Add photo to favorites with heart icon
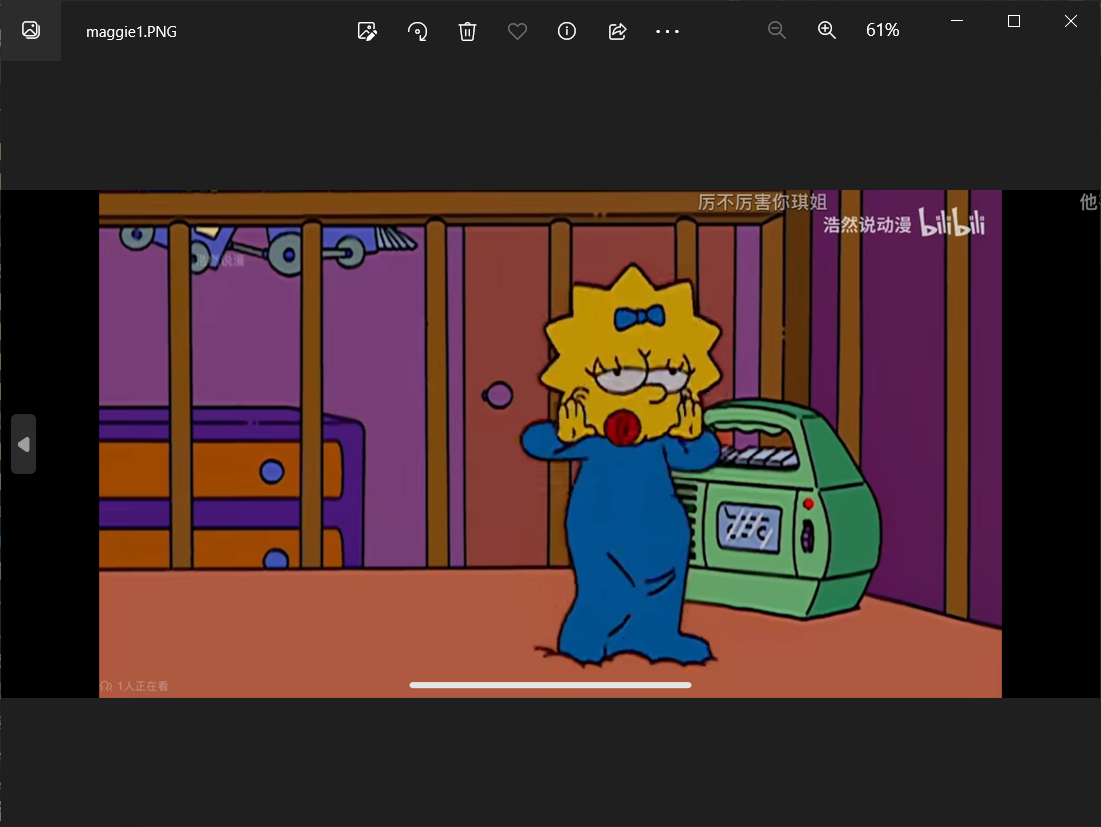 tap(517, 31)
